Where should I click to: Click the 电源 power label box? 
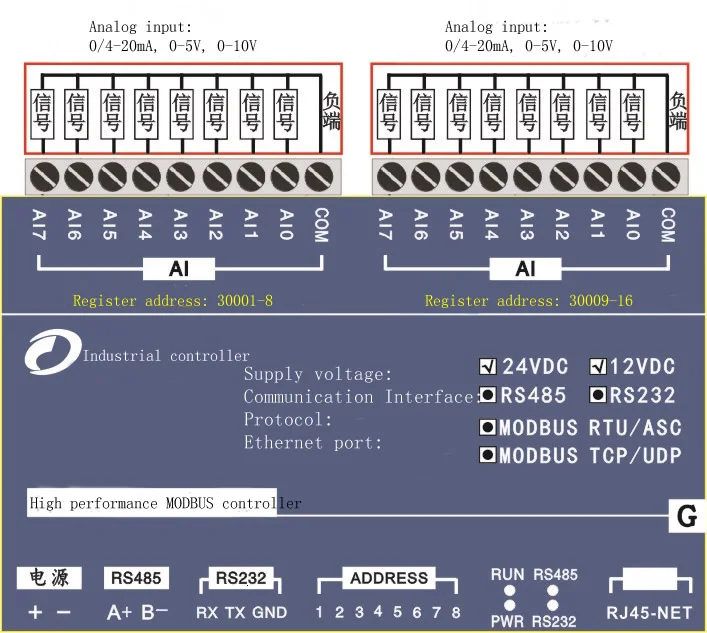[49, 578]
